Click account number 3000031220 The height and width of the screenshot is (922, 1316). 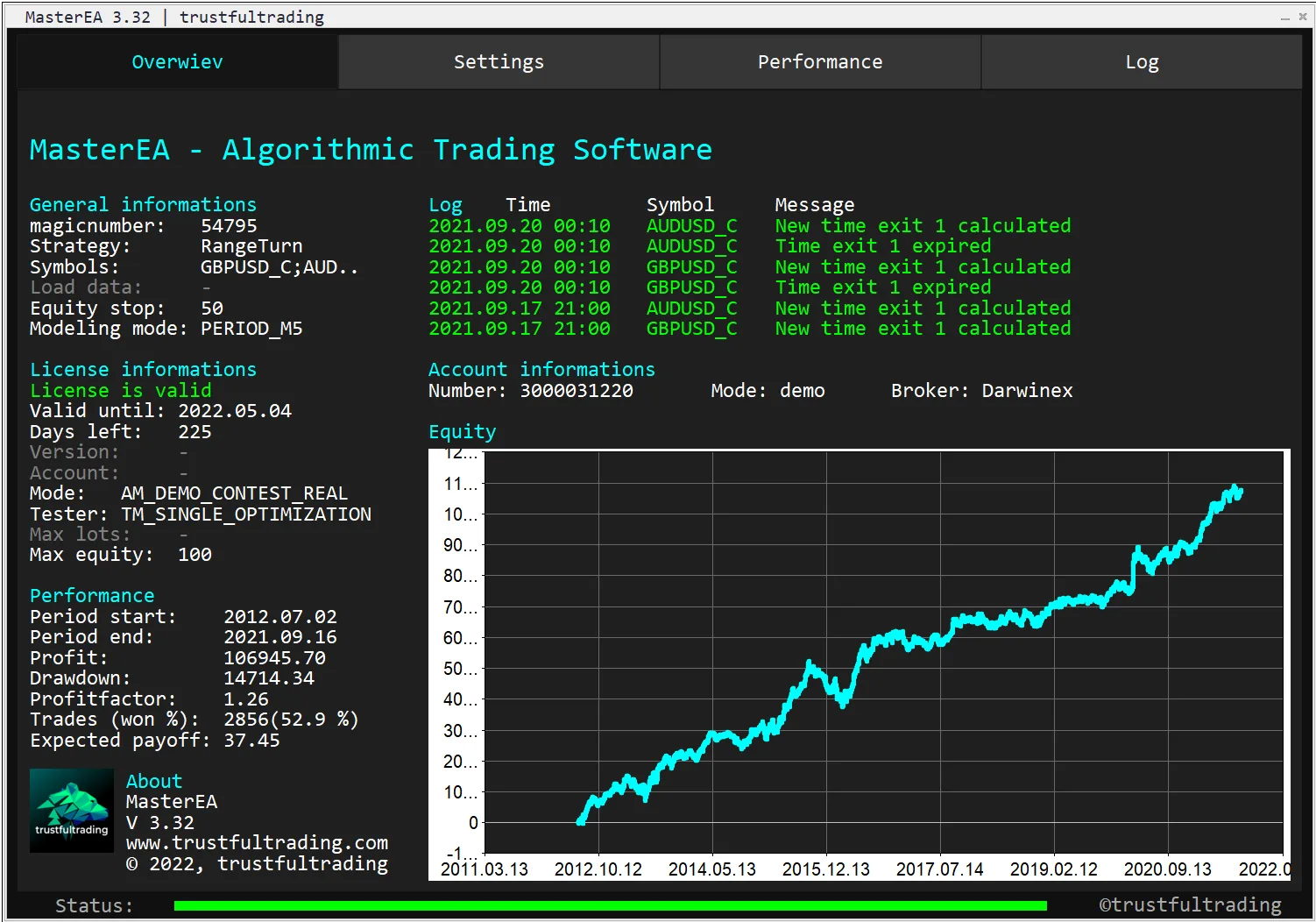tap(577, 391)
